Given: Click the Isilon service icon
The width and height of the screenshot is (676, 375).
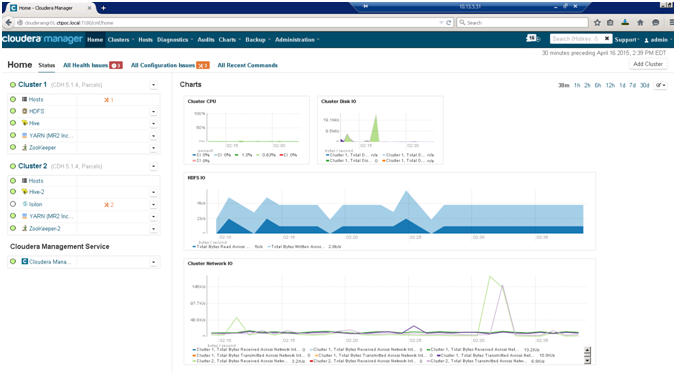Looking at the screenshot, I should point(25,204).
